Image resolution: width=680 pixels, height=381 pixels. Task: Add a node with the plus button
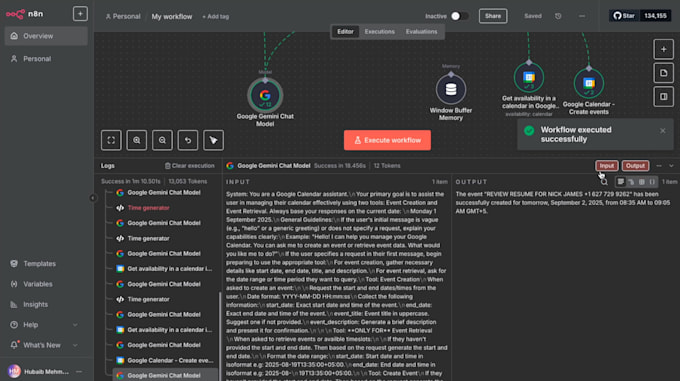coord(664,49)
